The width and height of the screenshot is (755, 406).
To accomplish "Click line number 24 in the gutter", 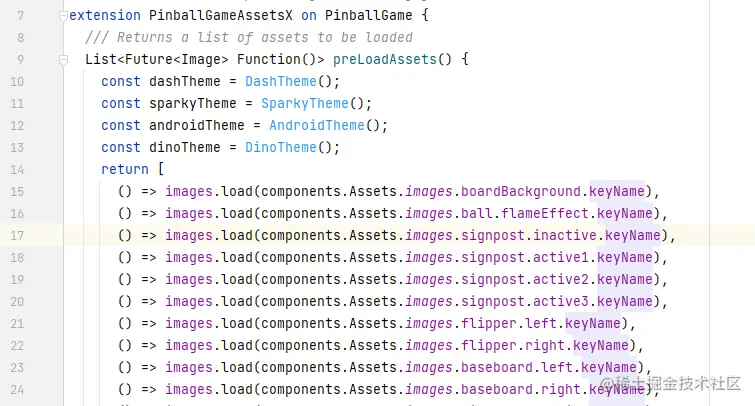I will point(17,390).
